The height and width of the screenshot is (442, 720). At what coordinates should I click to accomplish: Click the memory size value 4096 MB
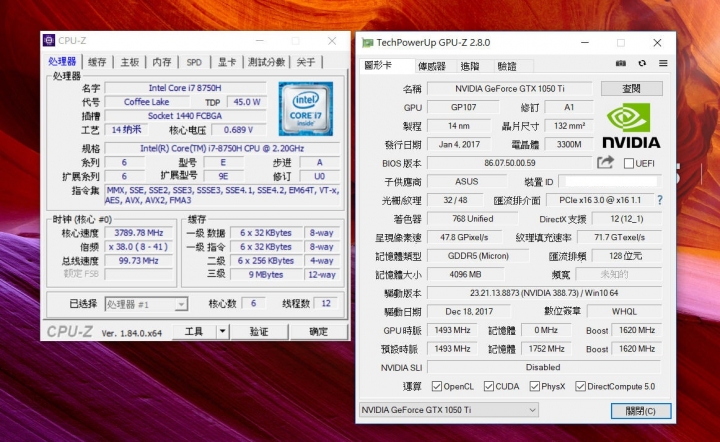465,274
